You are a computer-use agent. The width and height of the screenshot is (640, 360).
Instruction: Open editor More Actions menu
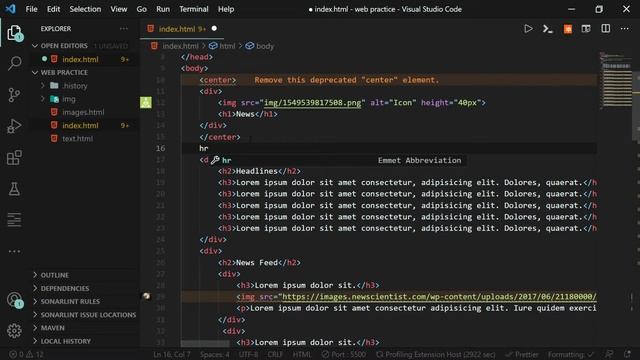[624, 29]
